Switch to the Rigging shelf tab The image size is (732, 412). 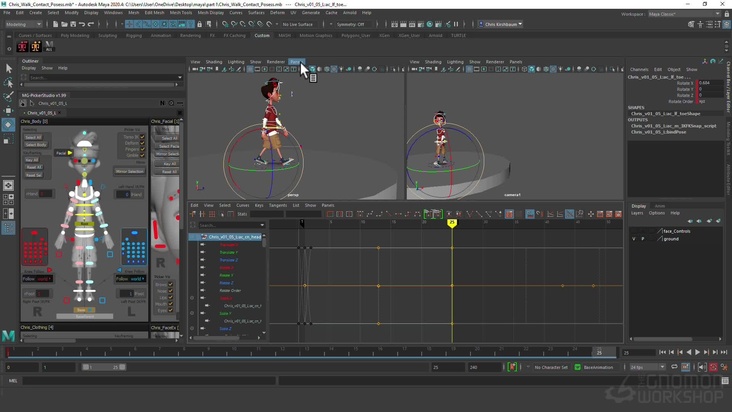click(x=133, y=35)
